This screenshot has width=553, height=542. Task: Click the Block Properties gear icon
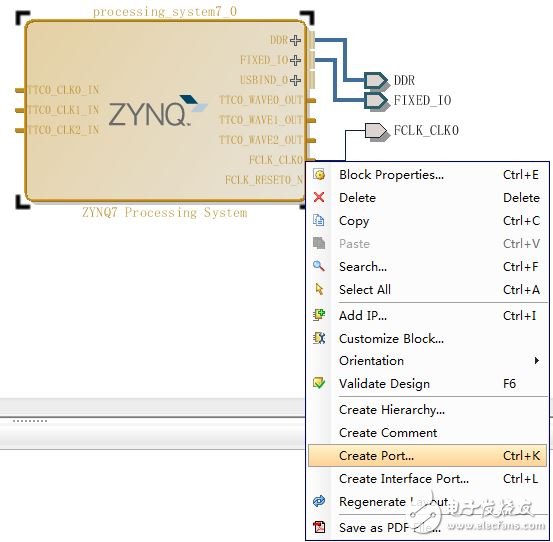319,175
